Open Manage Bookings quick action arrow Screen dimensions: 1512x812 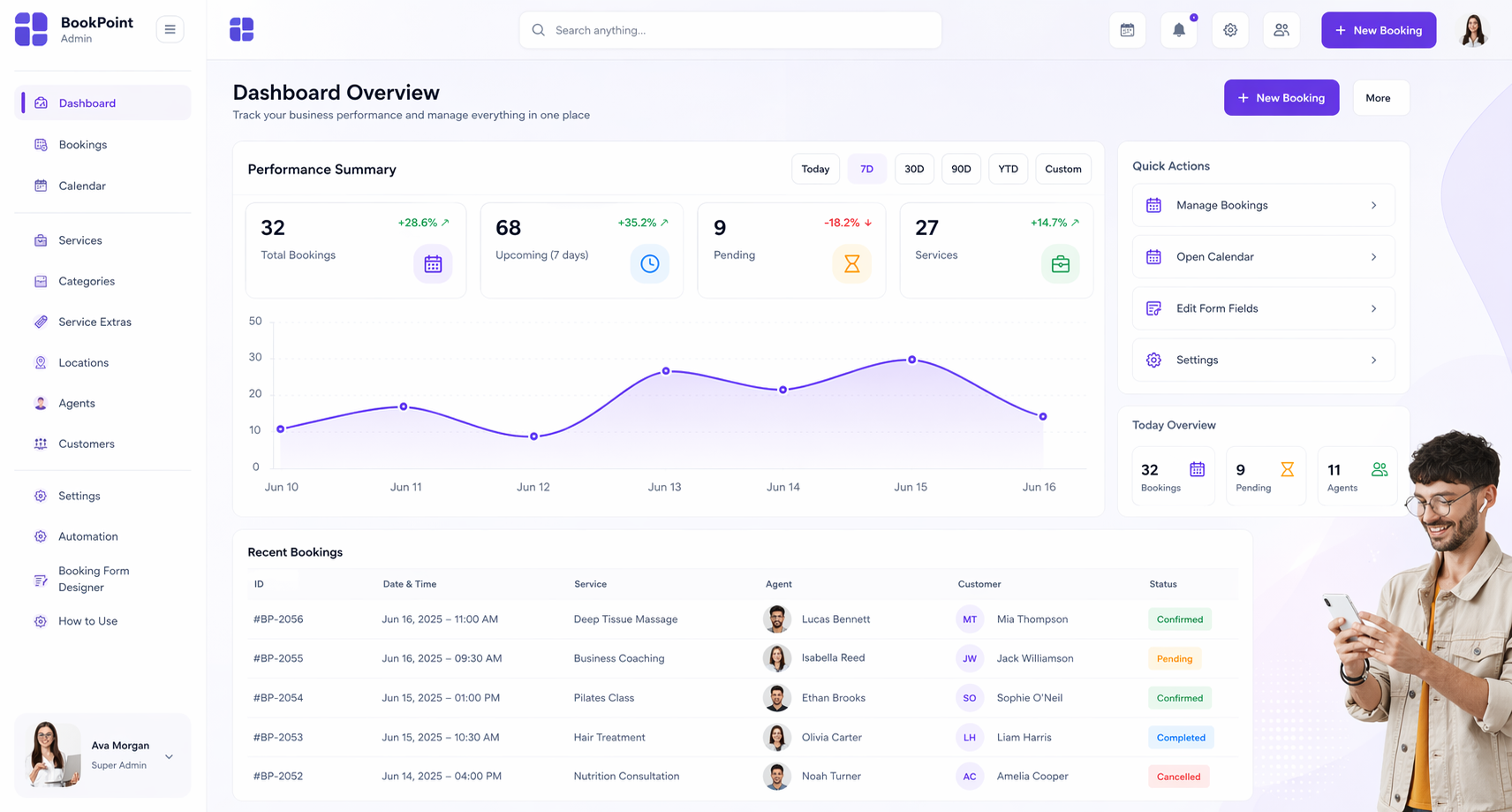pos(1373,205)
